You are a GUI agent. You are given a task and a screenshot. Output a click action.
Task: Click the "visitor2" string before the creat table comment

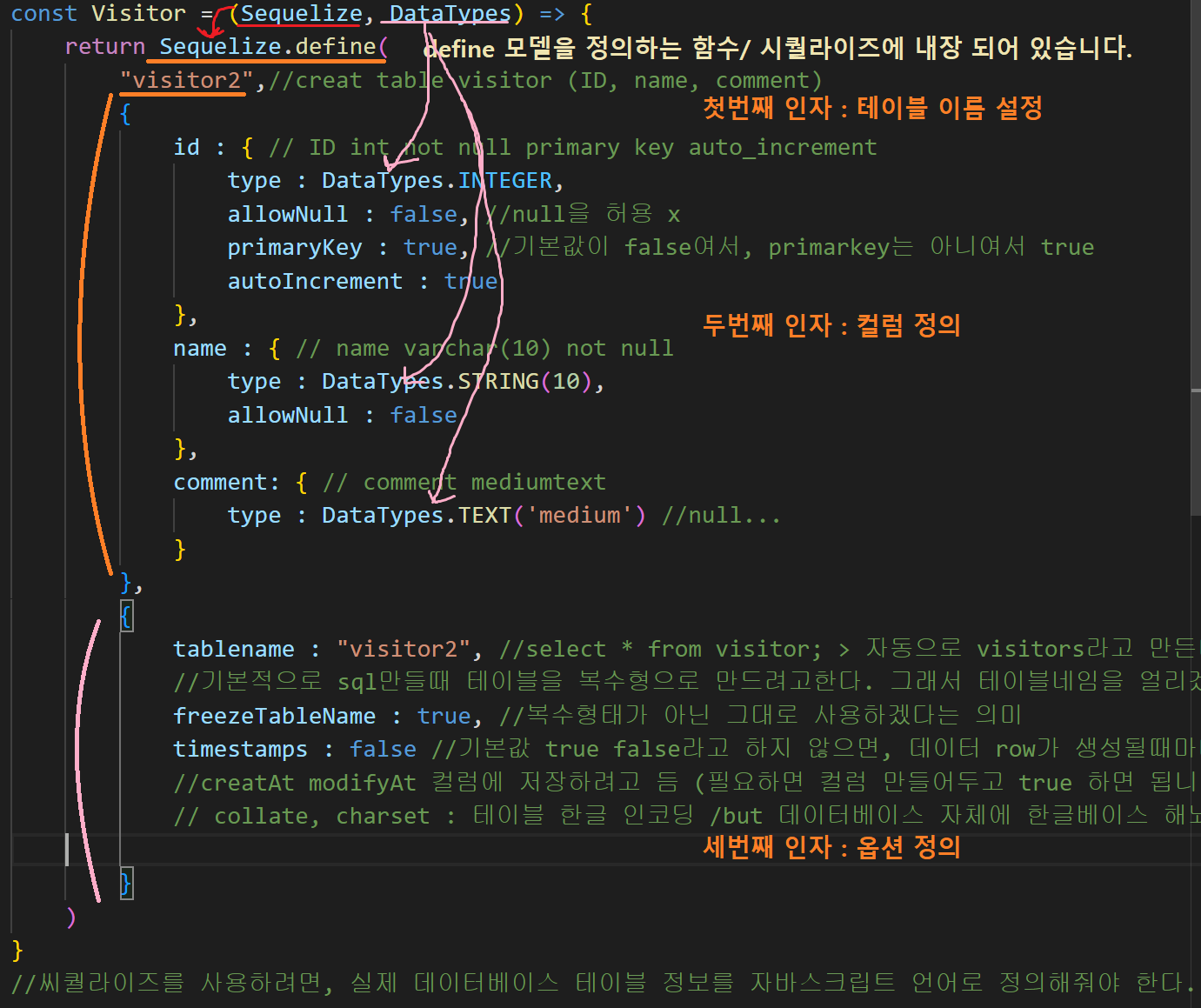(186, 80)
